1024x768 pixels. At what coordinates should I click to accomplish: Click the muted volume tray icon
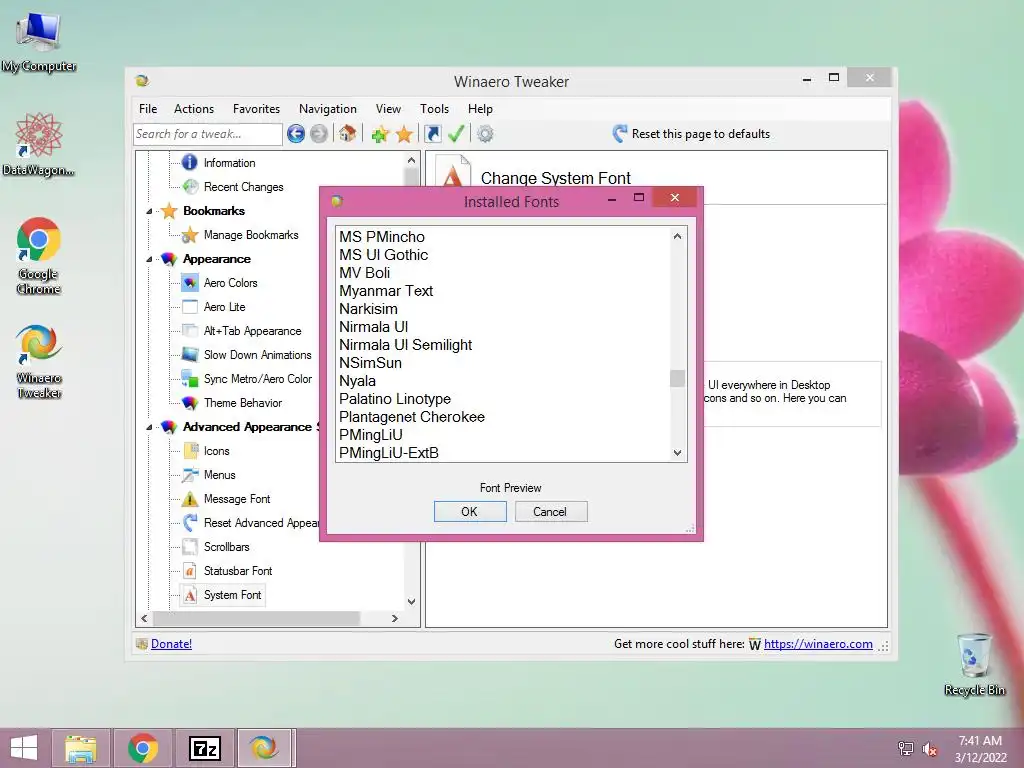pos(929,749)
